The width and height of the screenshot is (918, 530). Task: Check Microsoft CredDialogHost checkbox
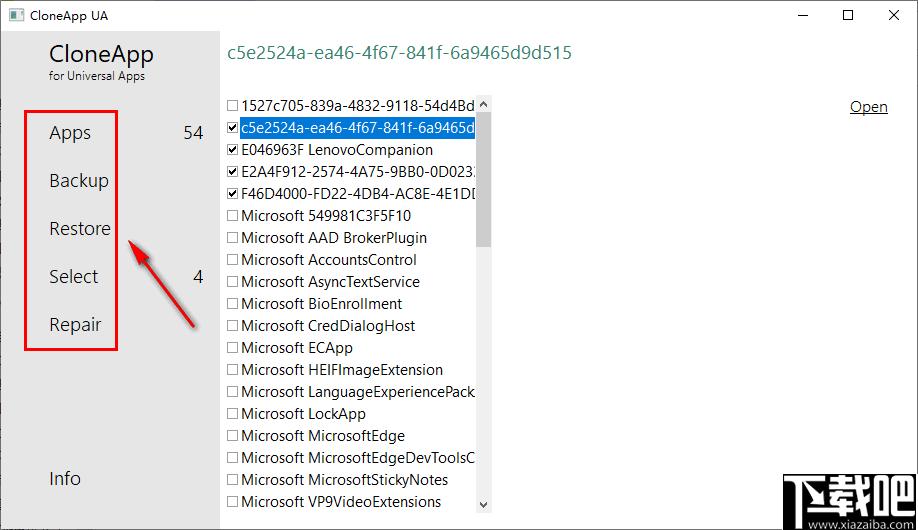pyautogui.click(x=232, y=326)
